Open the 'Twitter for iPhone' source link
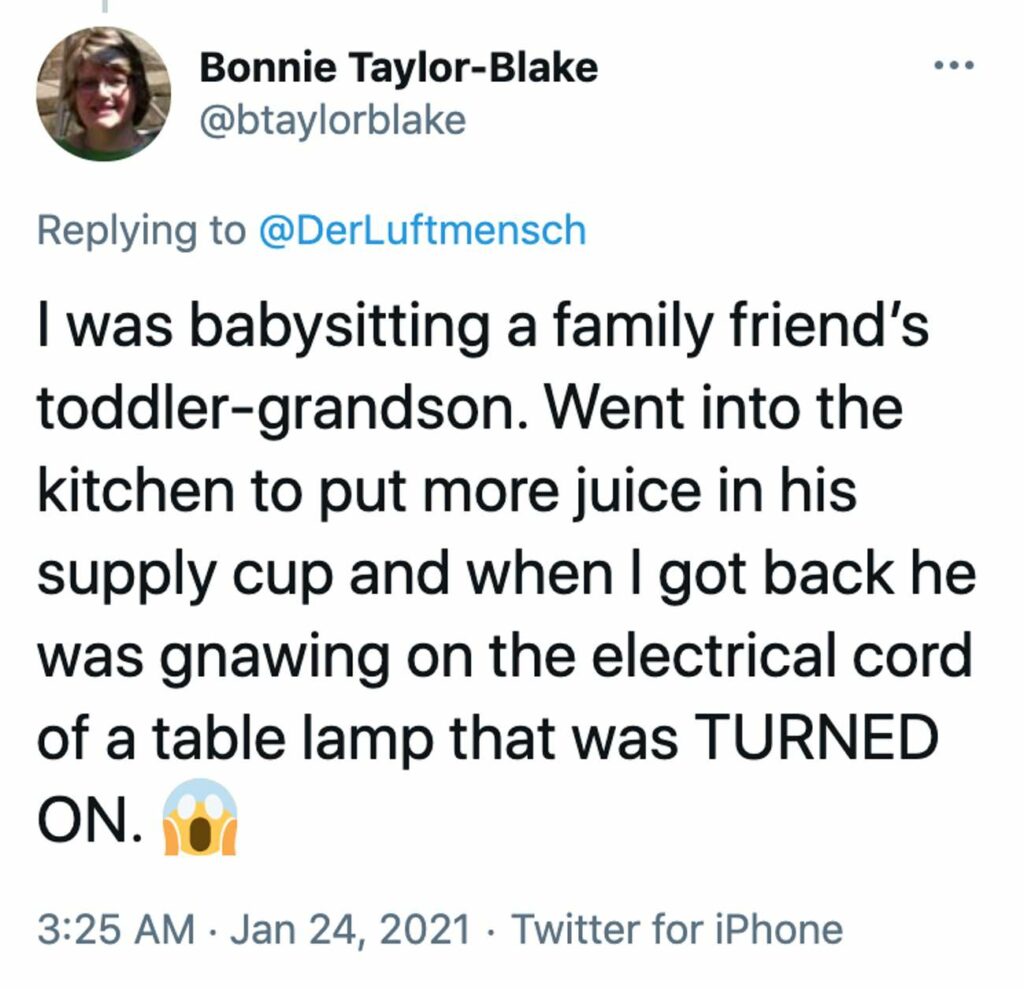Viewport: 1024px width, 989px height. pyautogui.click(x=677, y=929)
